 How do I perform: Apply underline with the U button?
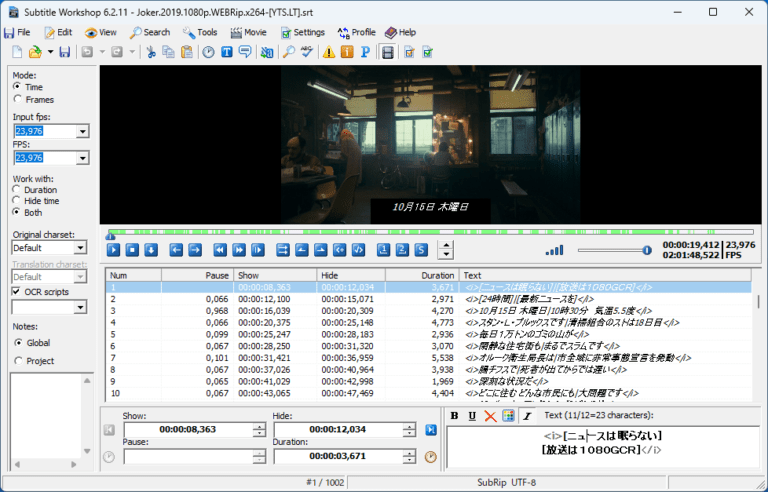coord(472,416)
